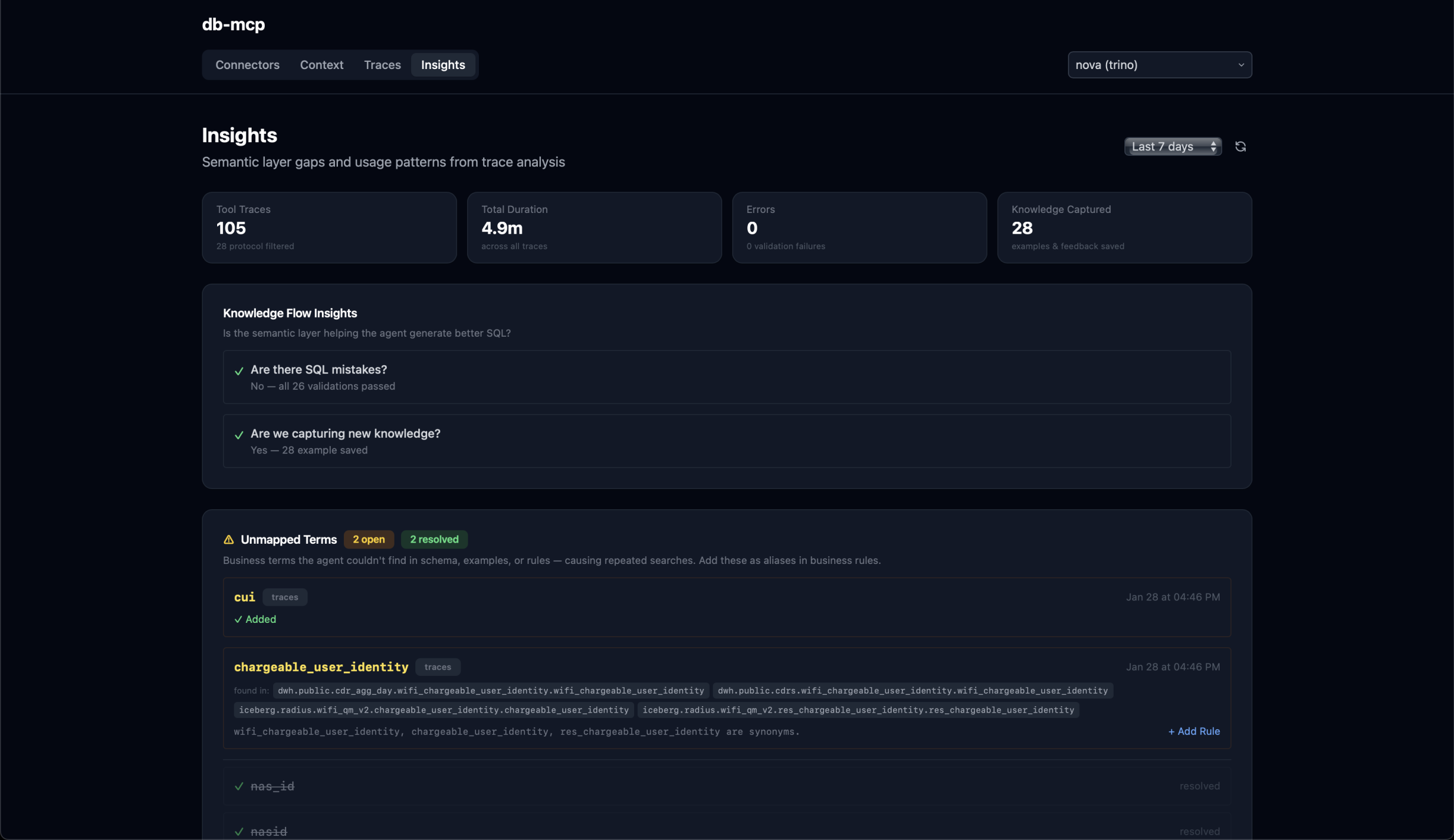Click the chevron on the nova (trino) selector
The height and width of the screenshot is (840, 1454).
point(1241,65)
